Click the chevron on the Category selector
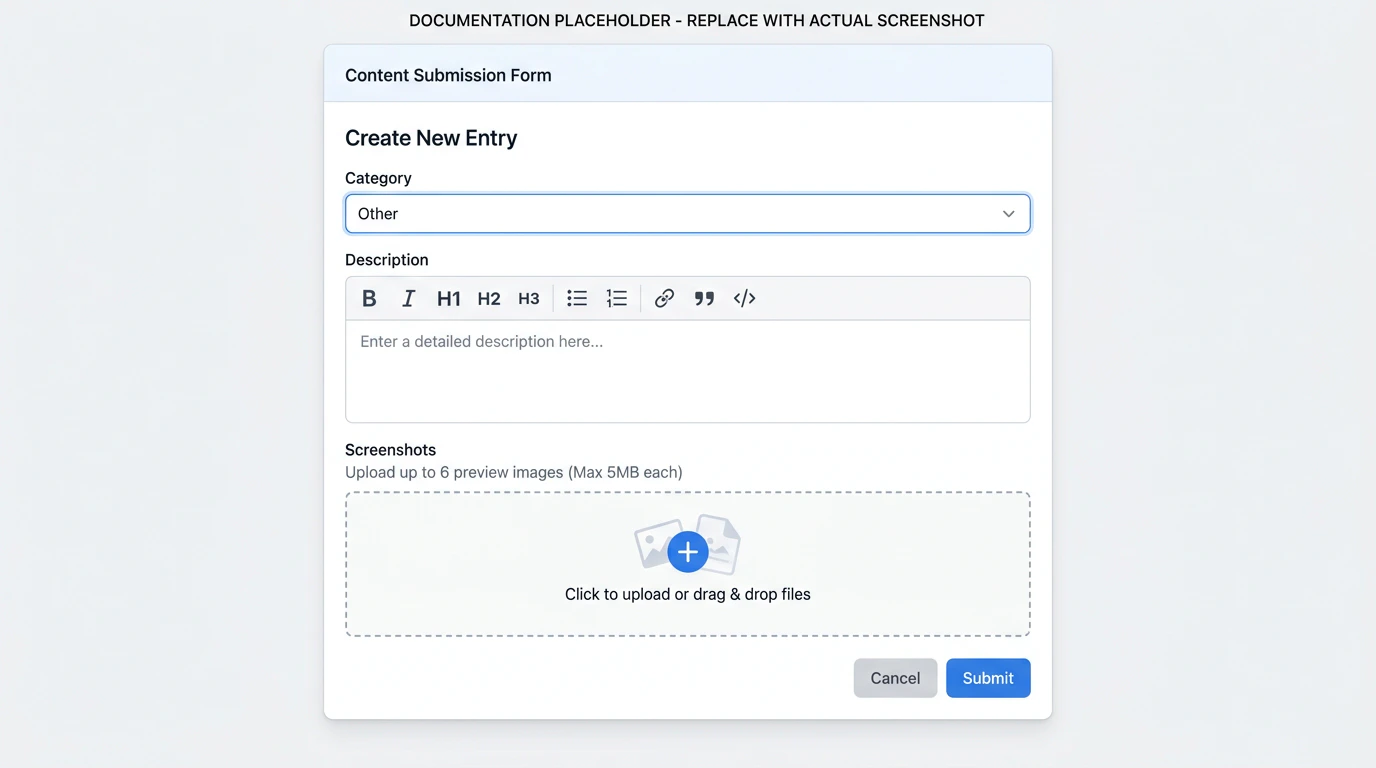1376x768 pixels. (1008, 213)
